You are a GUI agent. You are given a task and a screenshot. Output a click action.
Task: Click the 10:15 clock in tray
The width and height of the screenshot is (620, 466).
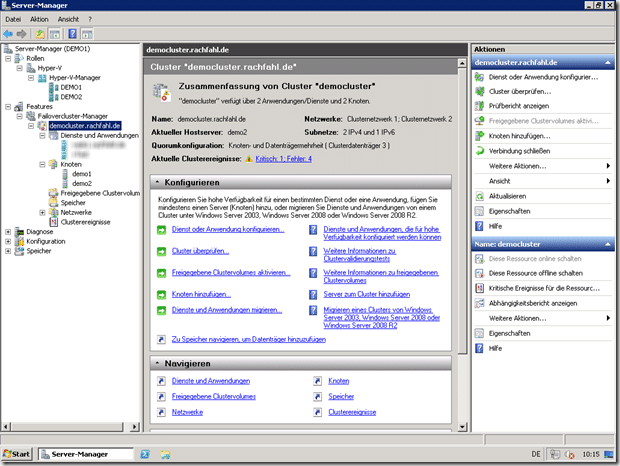point(591,454)
